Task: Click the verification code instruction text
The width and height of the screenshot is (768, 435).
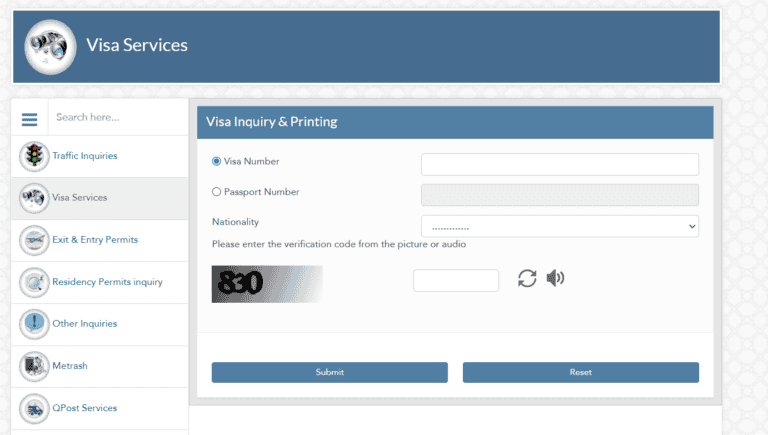Action: pyautogui.click(x=339, y=244)
